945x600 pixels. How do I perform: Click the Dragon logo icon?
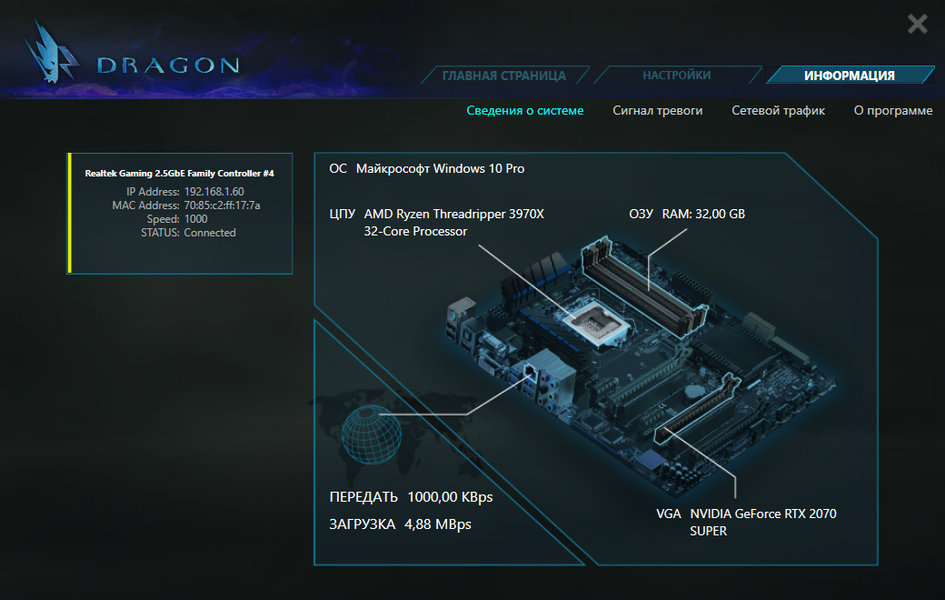(x=51, y=52)
